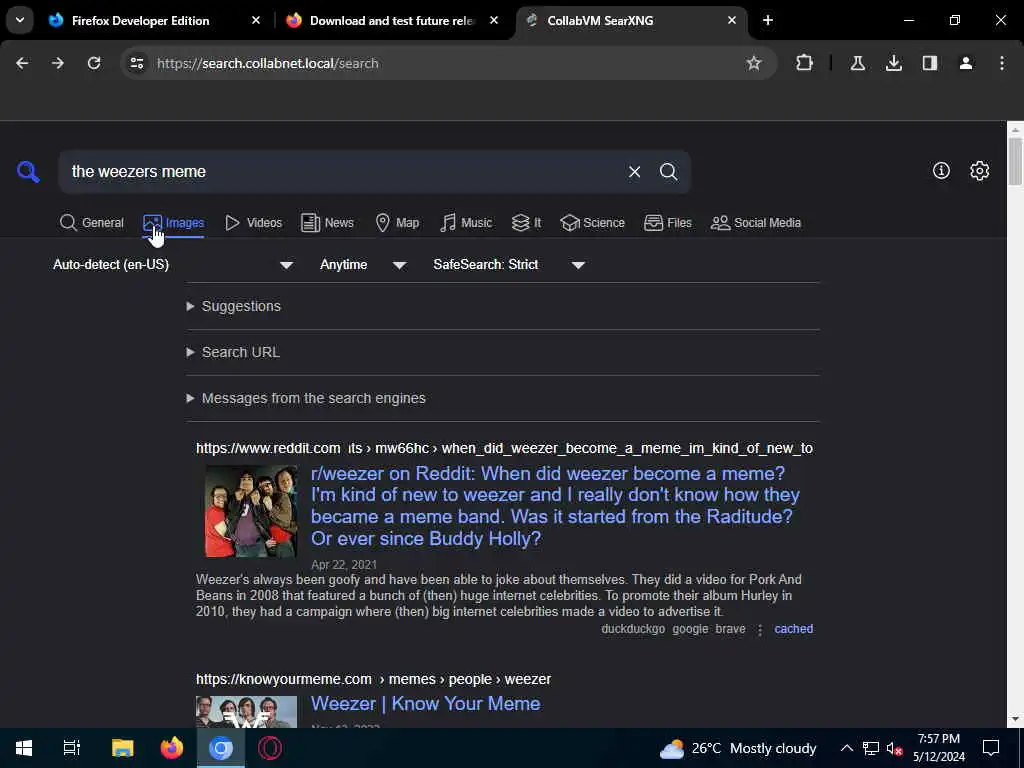
Task: Open SearXNG preferences gear
Action: click(x=980, y=170)
